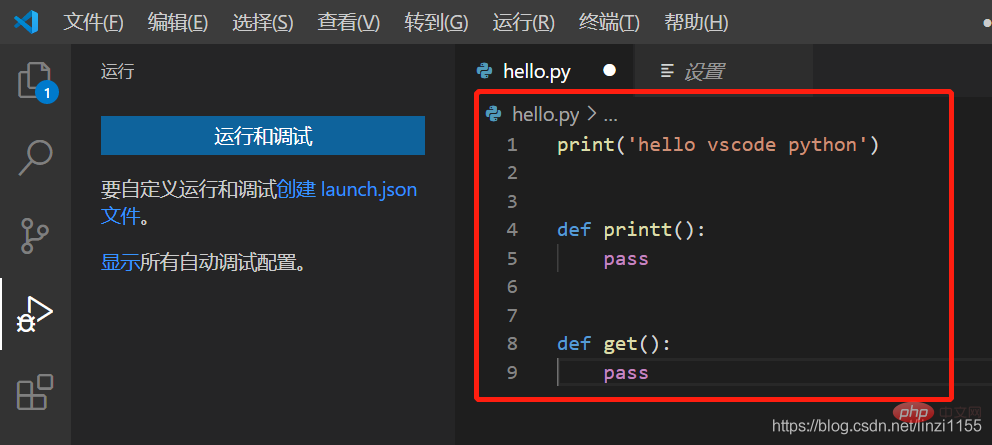
Task: Click the VS Code logo icon
Action: [x=26, y=23]
